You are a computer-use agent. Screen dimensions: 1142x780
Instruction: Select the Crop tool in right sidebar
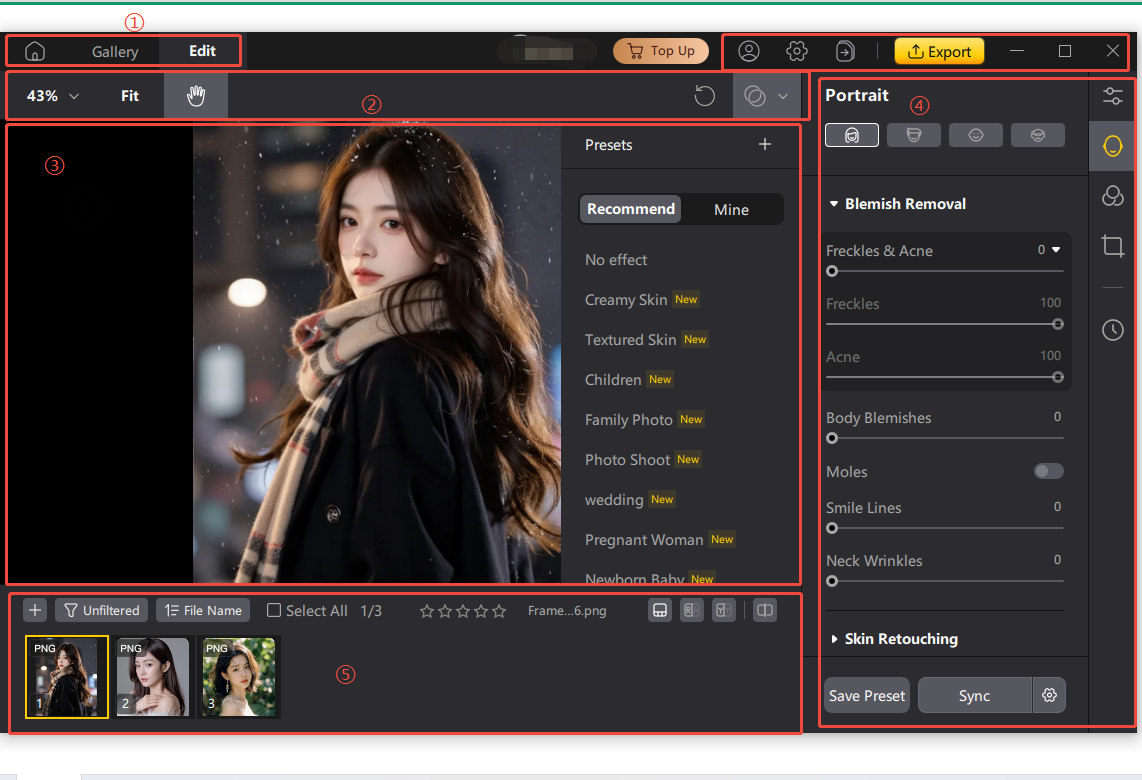pos(1112,246)
